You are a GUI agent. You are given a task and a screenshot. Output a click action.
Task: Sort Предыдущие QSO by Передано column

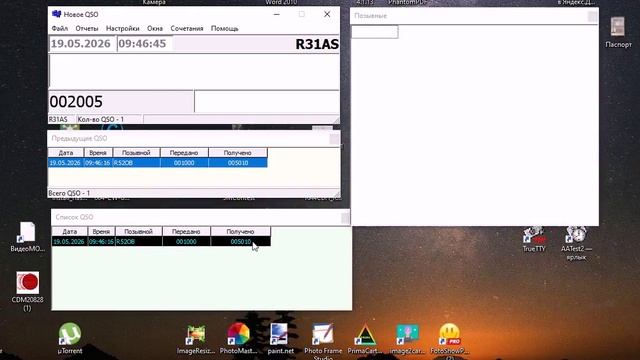[x=184, y=153]
